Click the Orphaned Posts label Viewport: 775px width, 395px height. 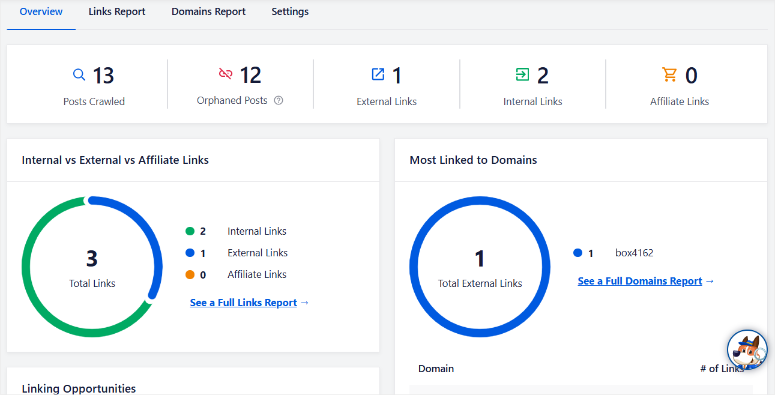tap(232, 100)
